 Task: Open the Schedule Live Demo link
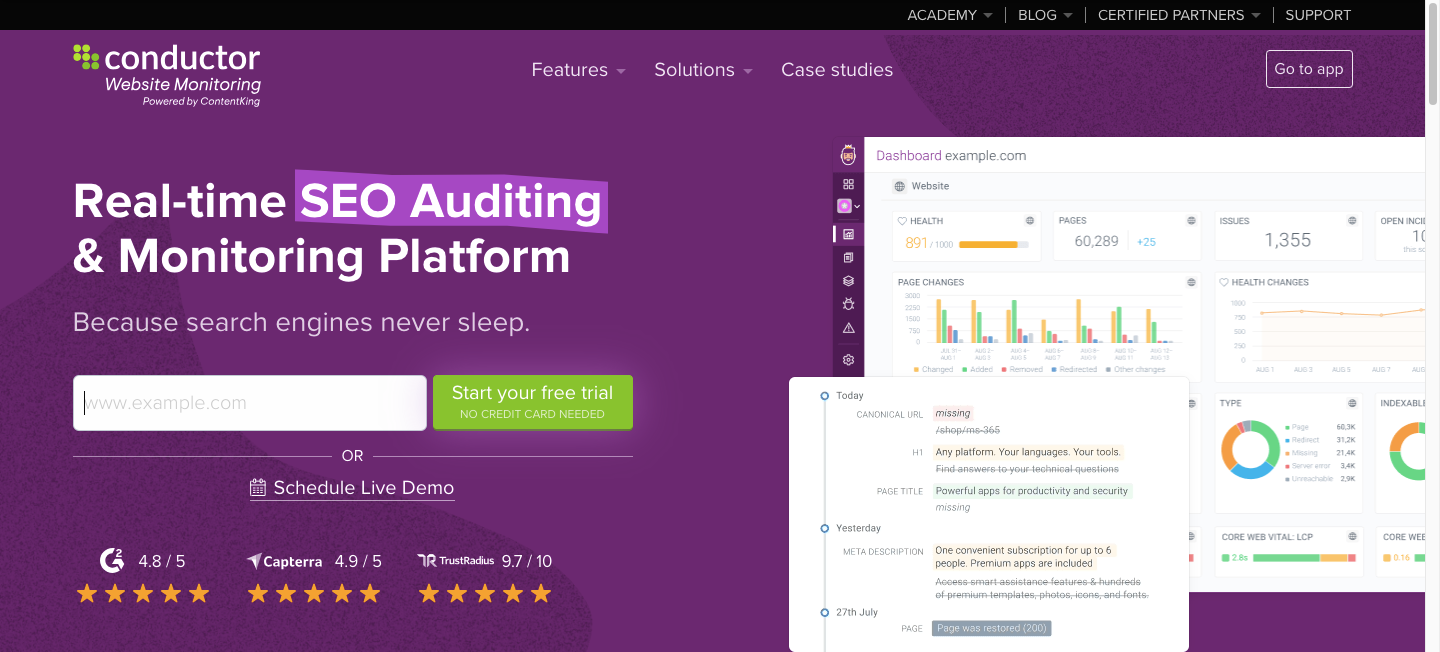pos(352,488)
